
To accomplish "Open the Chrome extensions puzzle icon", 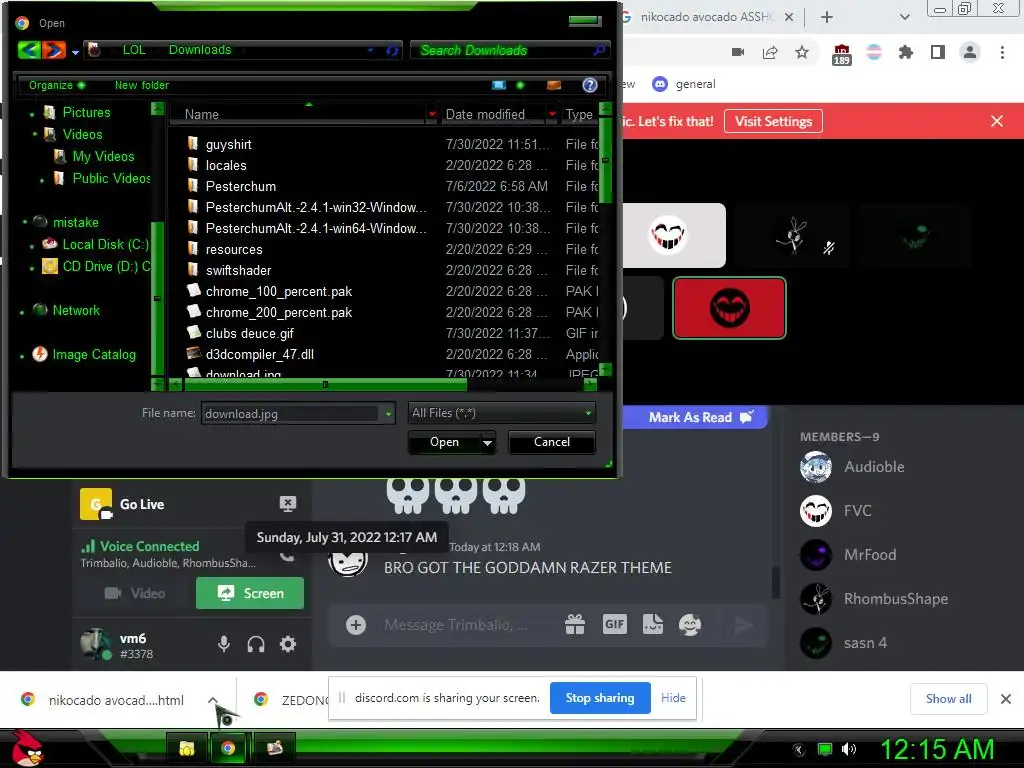I will pos(906,52).
